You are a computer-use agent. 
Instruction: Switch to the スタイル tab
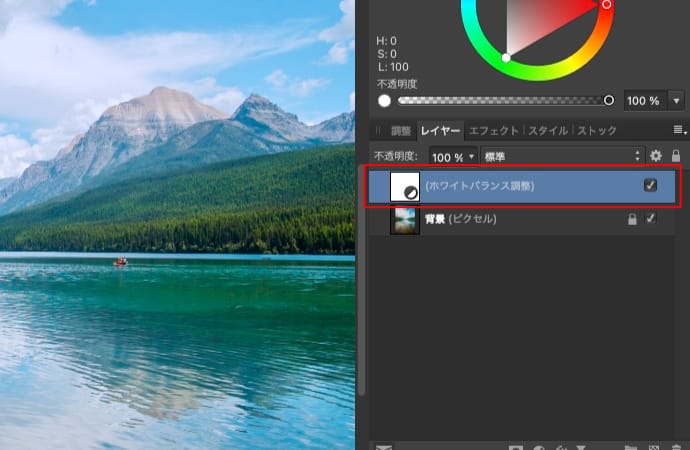coord(548,131)
